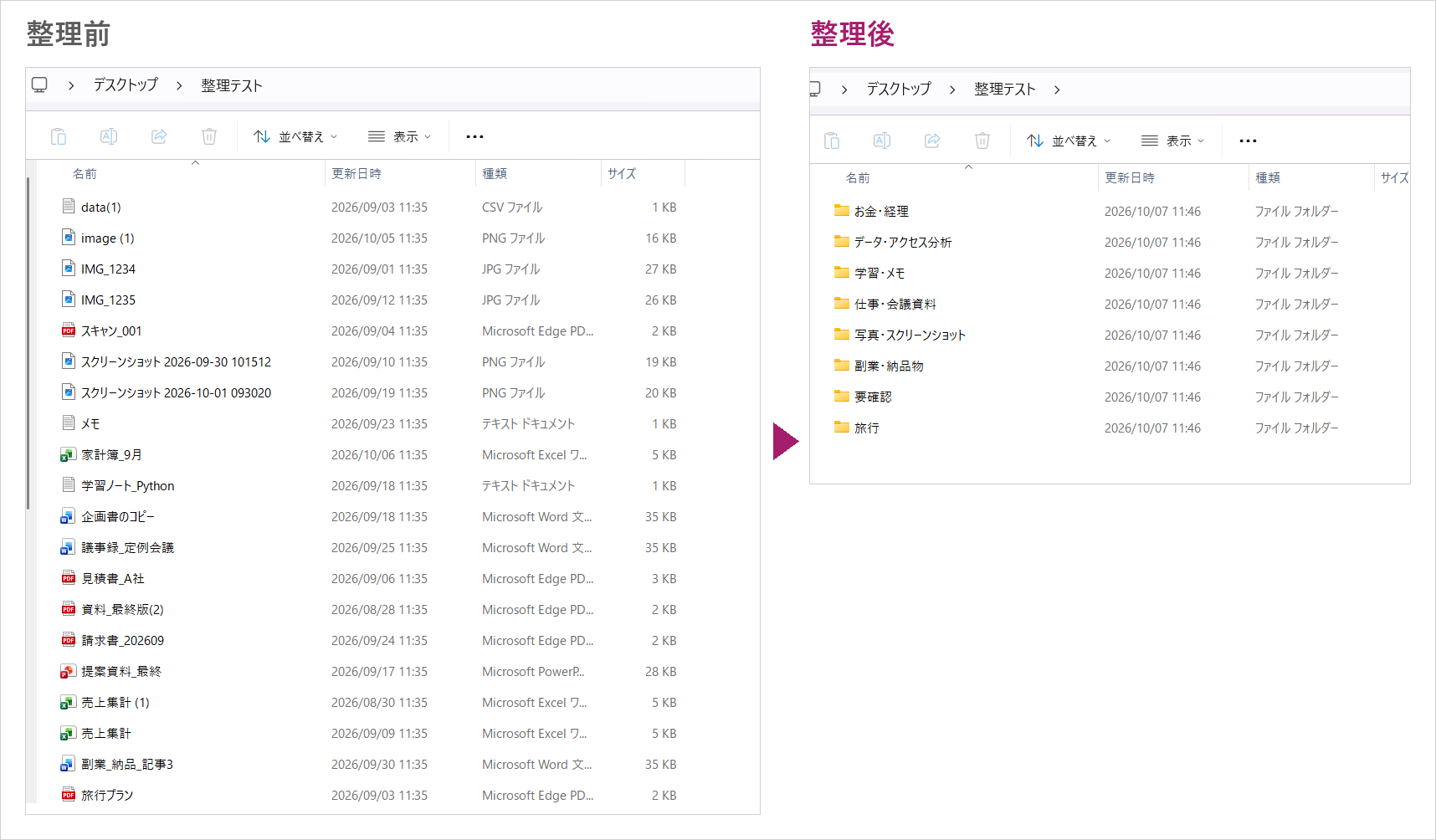Select folder 要確認
Image resolution: width=1436 pixels, height=840 pixels.
[873, 397]
